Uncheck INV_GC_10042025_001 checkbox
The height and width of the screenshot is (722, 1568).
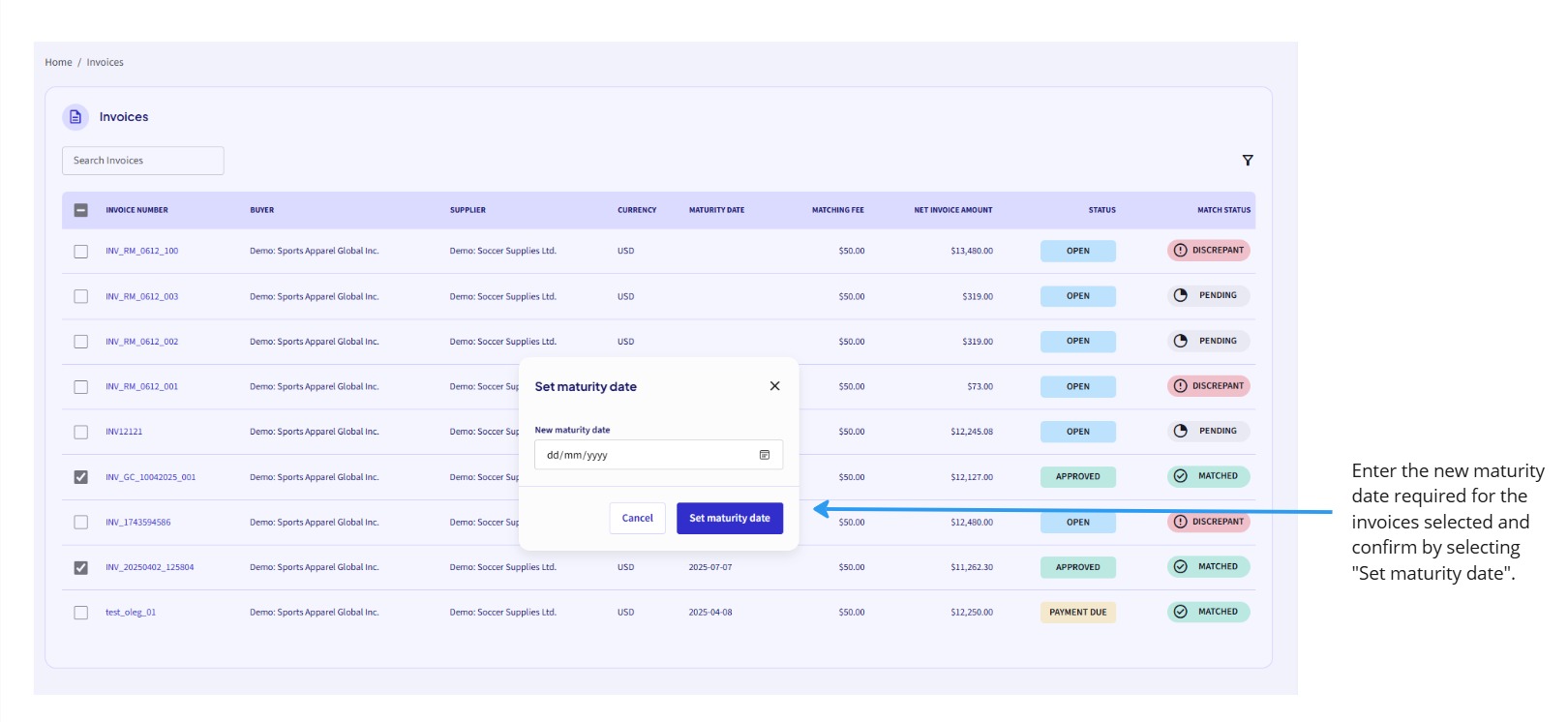pyautogui.click(x=81, y=477)
